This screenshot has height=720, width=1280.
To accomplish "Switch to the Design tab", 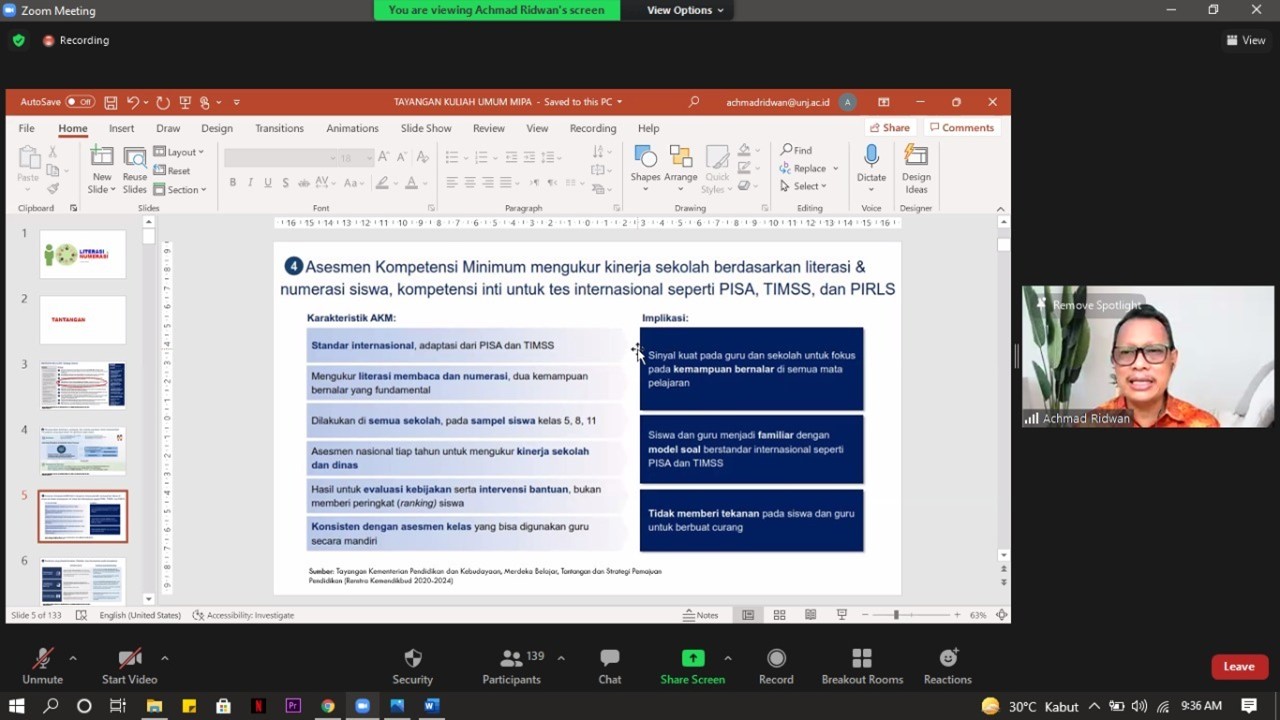I will coord(217,128).
